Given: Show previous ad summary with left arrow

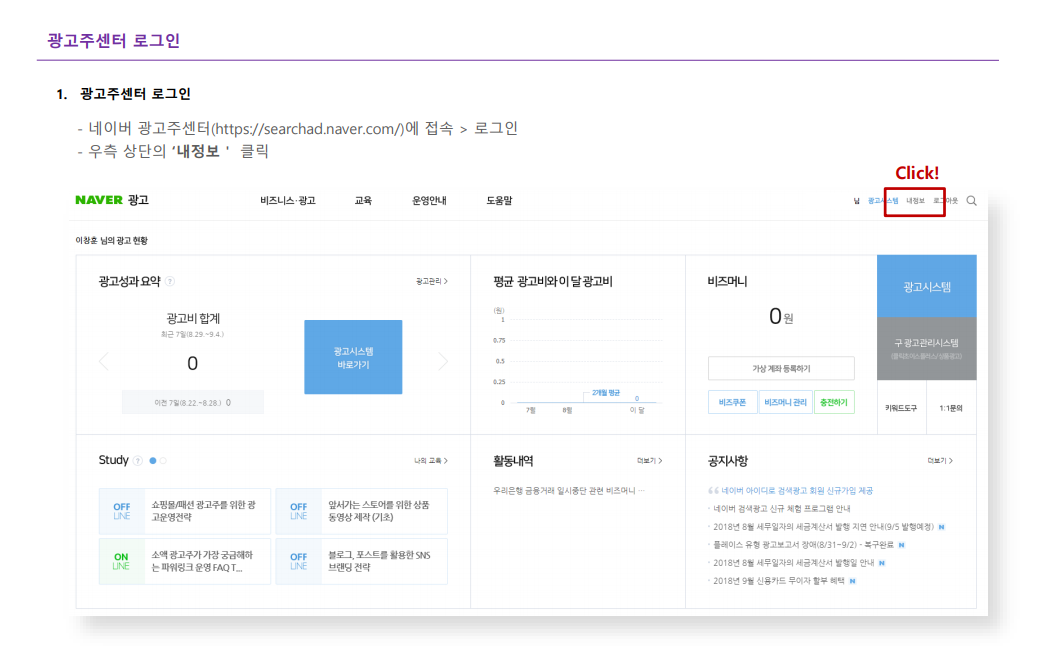Looking at the screenshot, I should [x=103, y=362].
